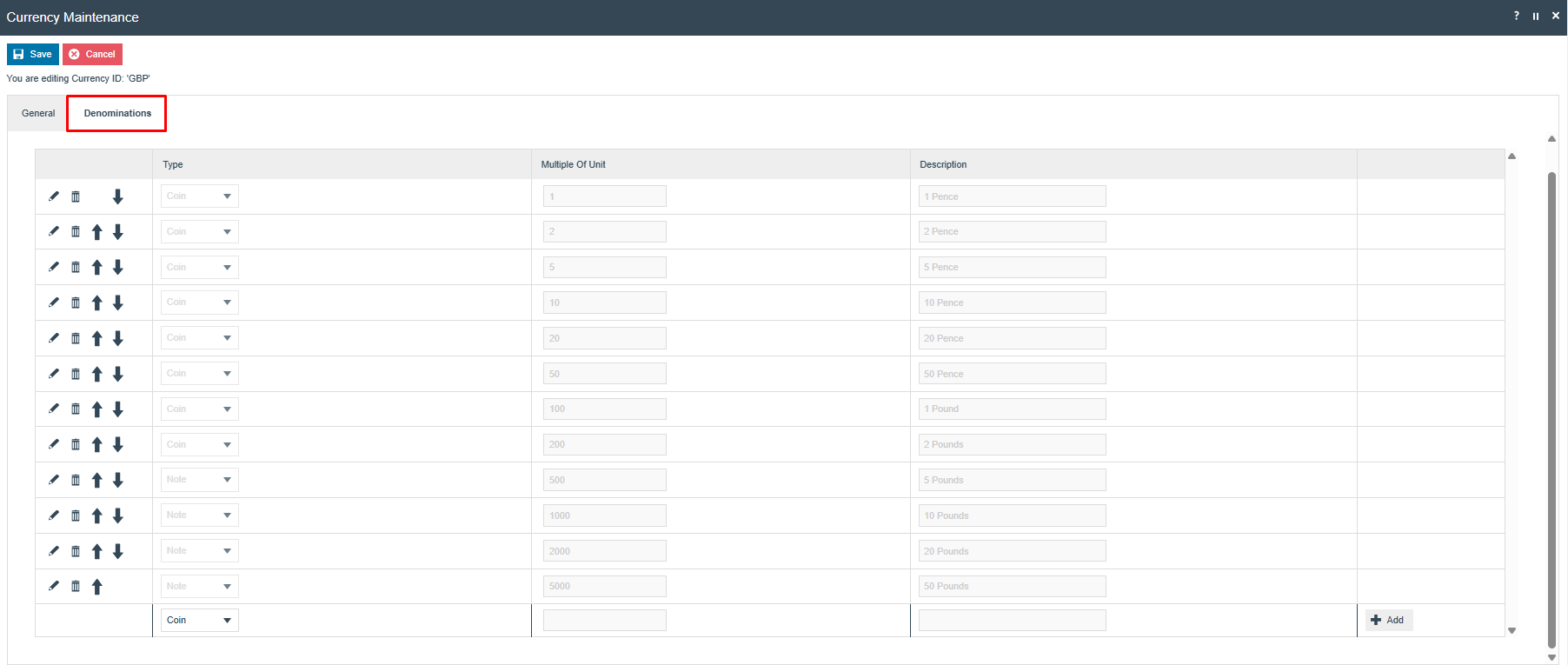The width and height of the screenshot is (1568, 665).
Task: Select the Denominations tab
Action: point(117,113)
